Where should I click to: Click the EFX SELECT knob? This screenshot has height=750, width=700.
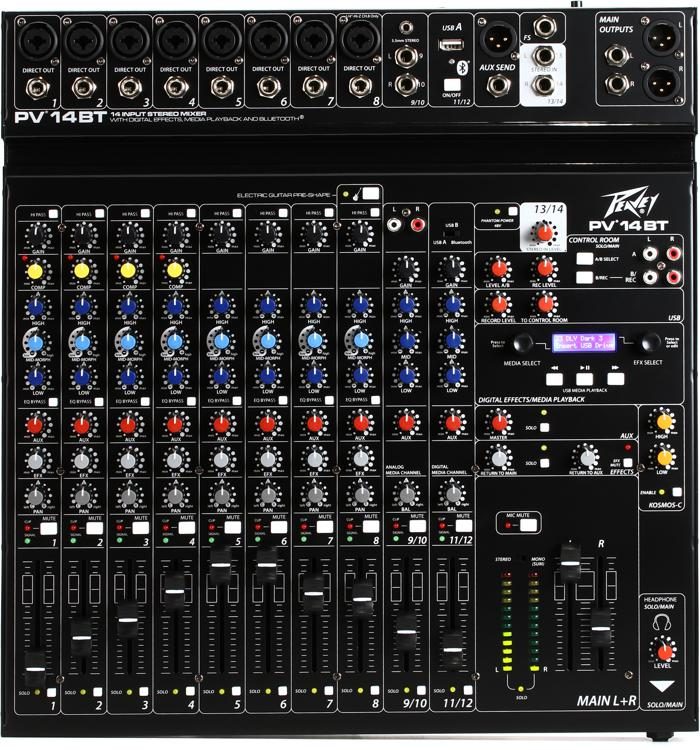coord(650,342)
